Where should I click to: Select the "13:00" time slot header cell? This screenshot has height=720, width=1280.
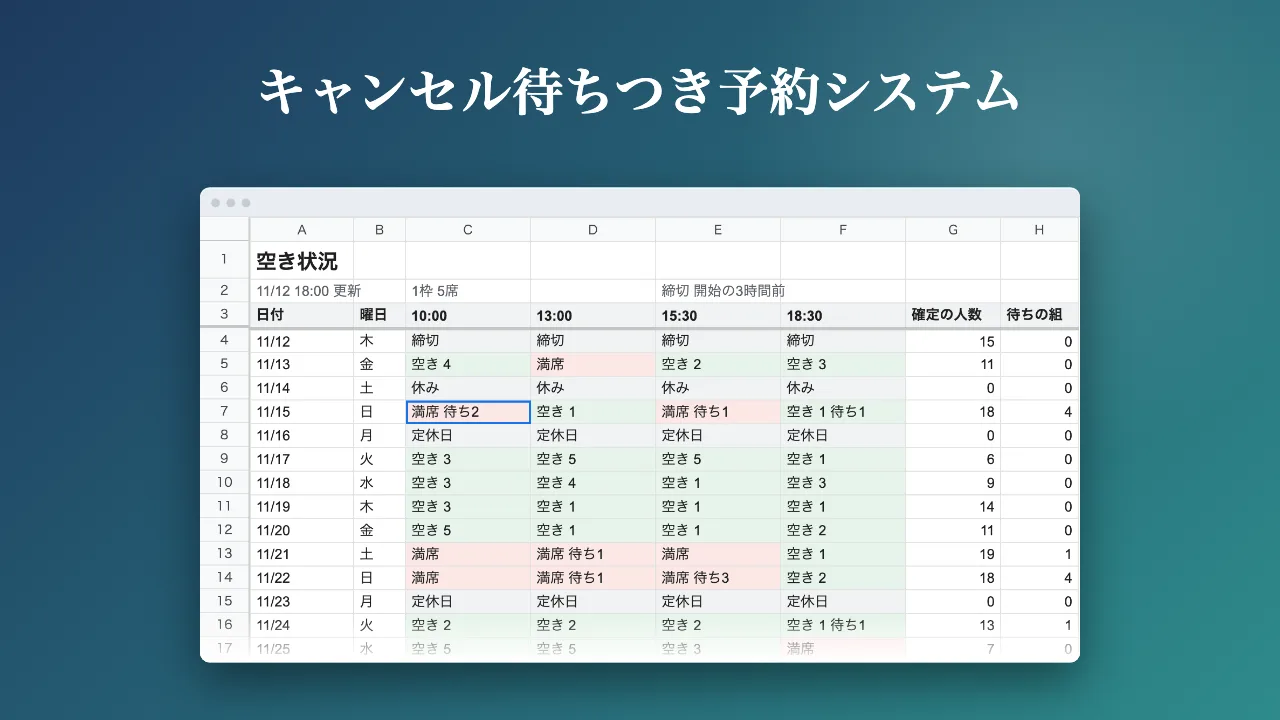pos(593,315)
